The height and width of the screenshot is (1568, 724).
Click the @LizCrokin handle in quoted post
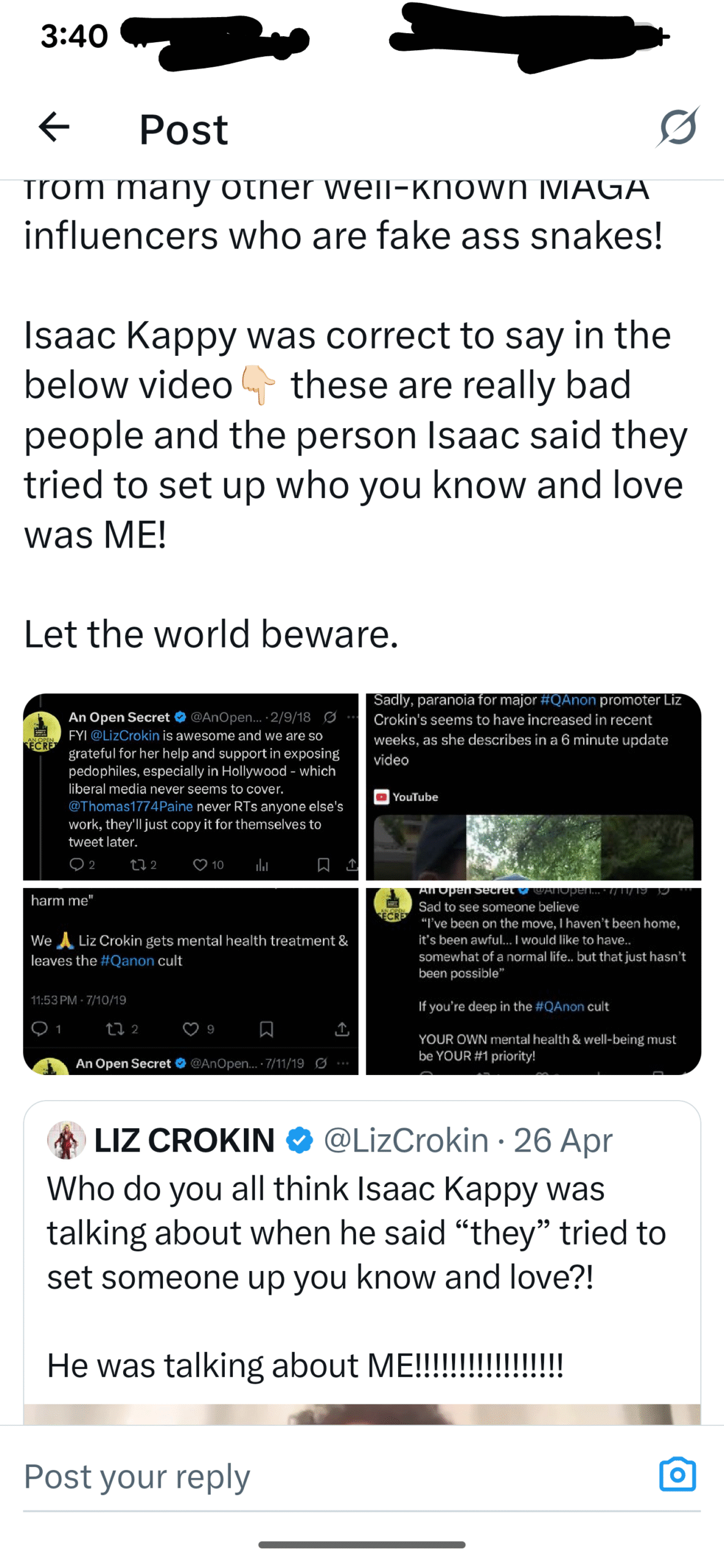point(405,1140)
